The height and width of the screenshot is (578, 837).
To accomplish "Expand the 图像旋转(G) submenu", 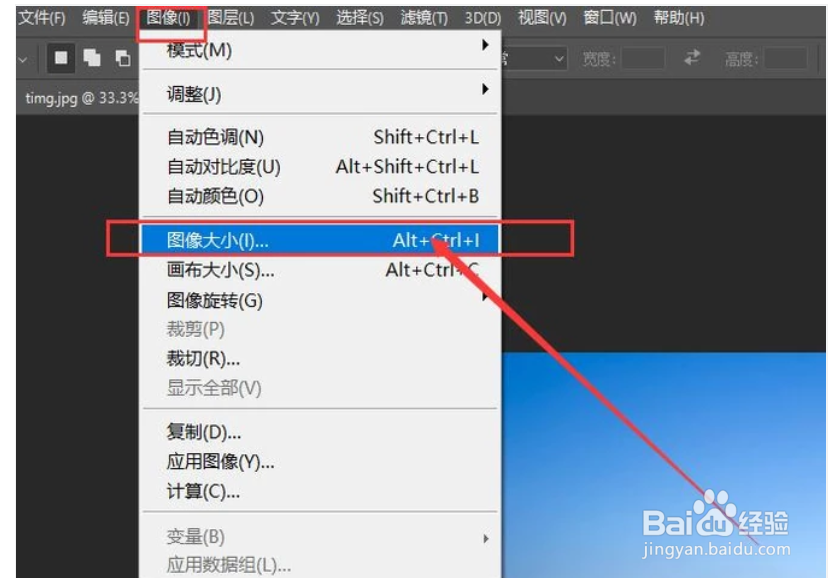I will tap(320, 300).
